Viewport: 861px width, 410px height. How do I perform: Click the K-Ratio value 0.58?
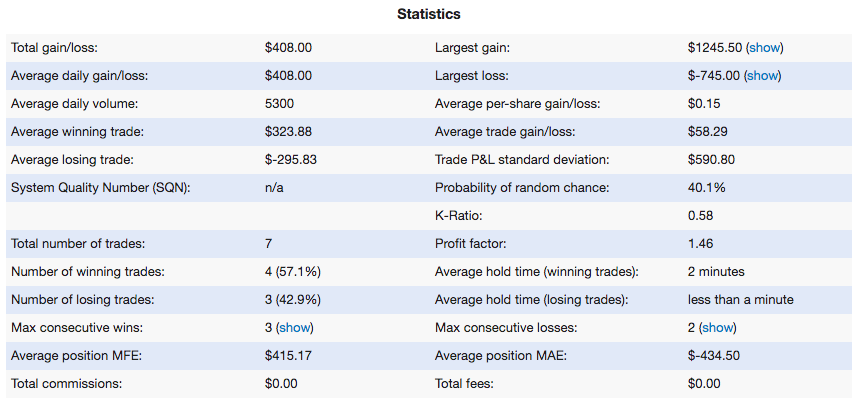click(x=700, y=216)
